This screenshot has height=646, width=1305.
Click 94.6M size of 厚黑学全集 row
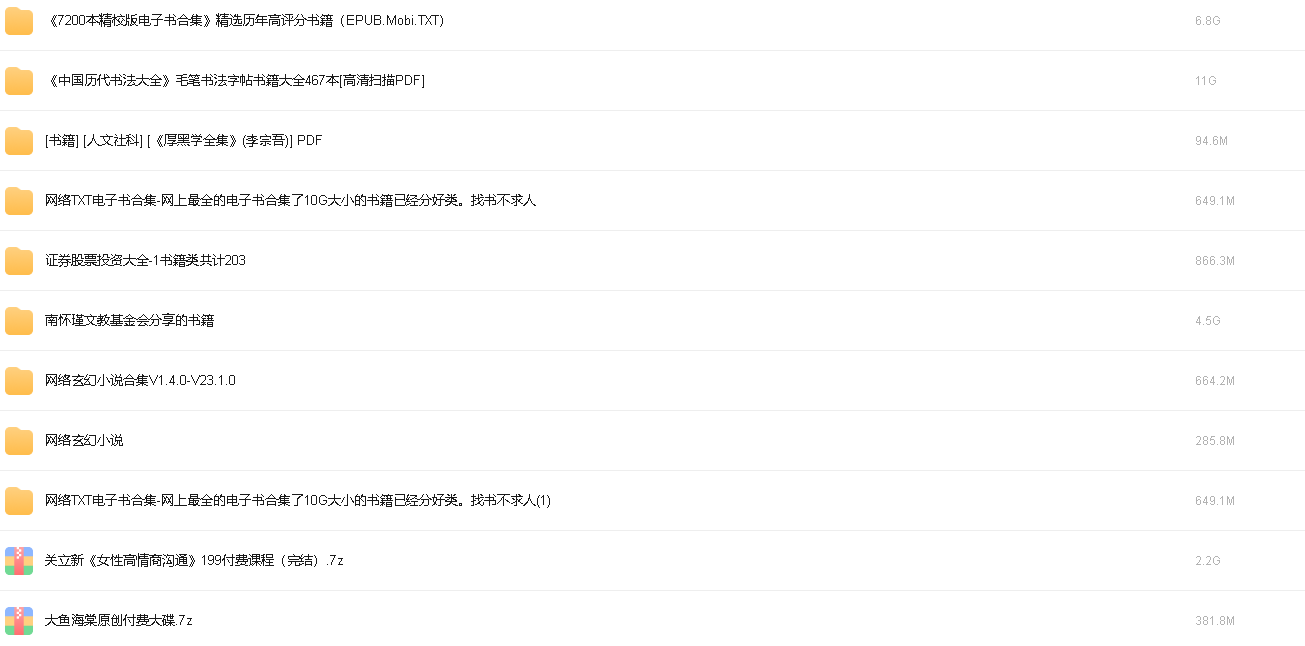tap(1211, 140)
